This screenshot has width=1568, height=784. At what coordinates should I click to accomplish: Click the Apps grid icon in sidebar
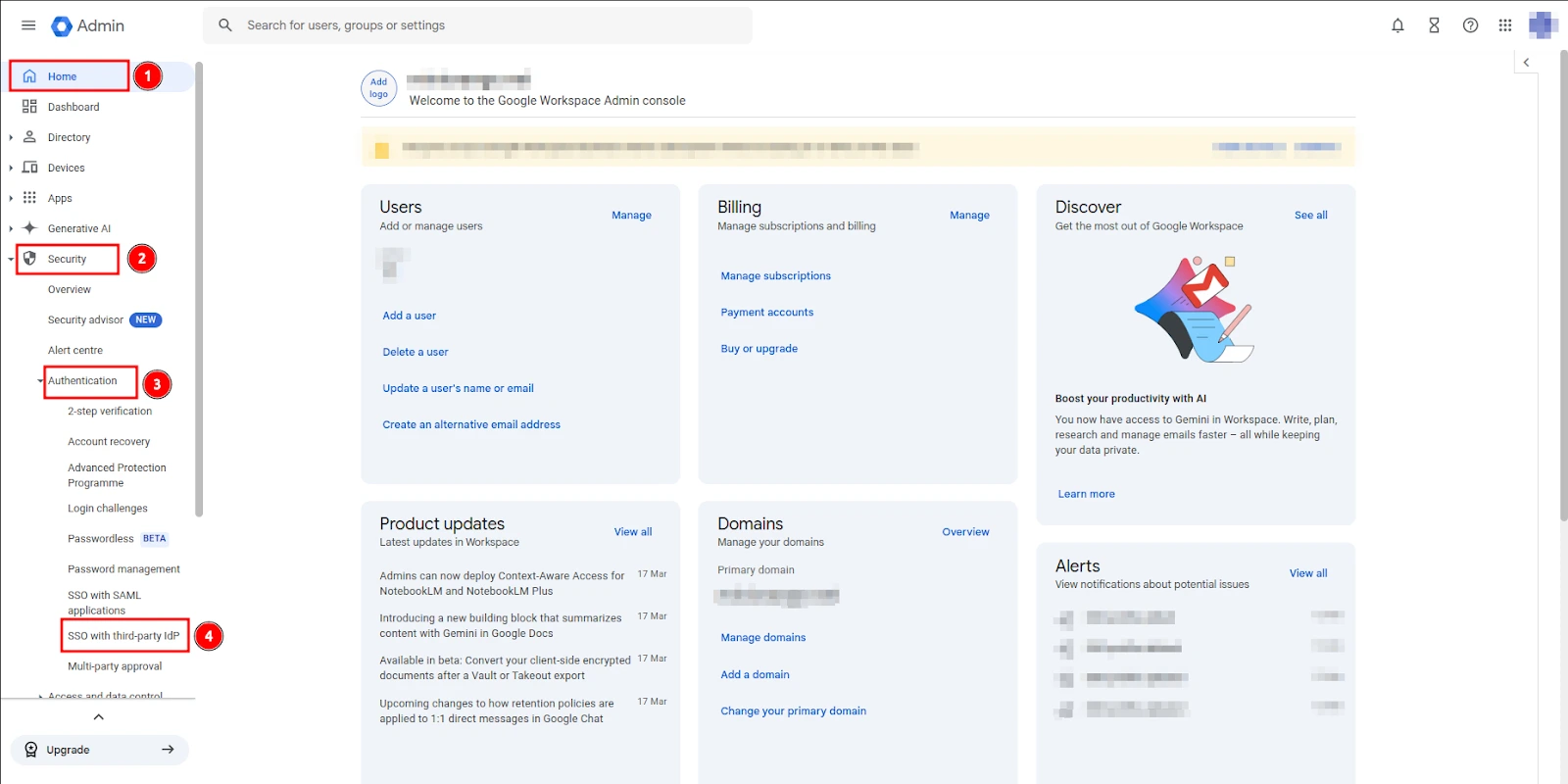(29, 198)
